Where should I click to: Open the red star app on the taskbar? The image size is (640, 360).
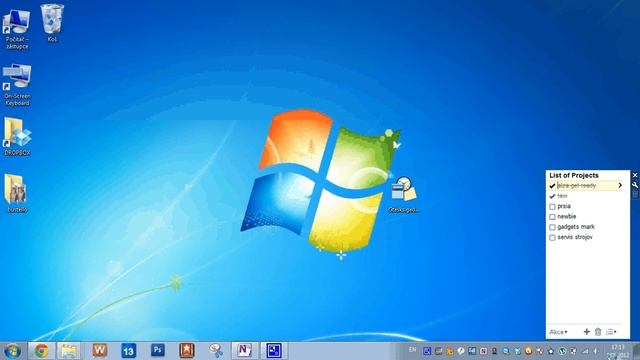[x=187, y=350]
